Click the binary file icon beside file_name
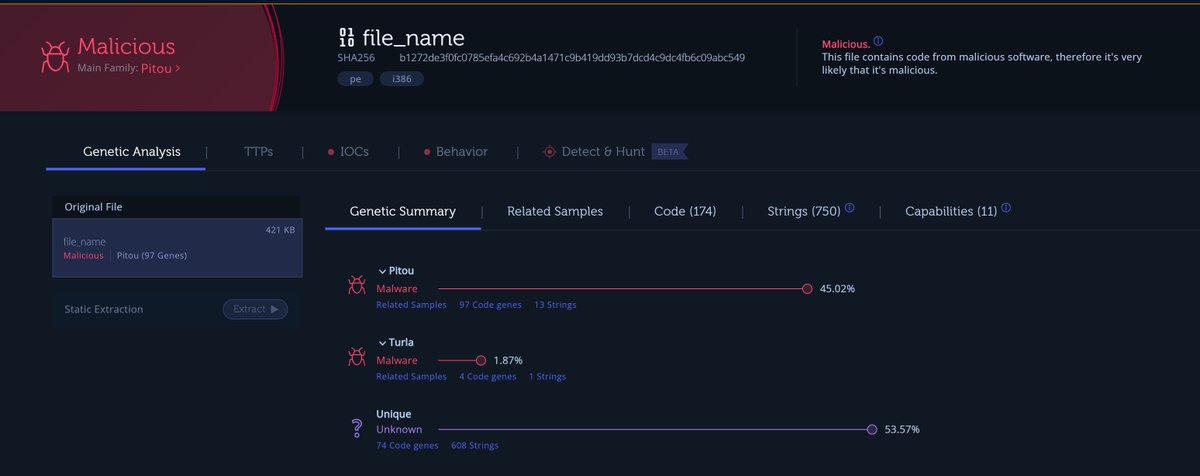This screenshot has width=1200, height=476. 347,38
